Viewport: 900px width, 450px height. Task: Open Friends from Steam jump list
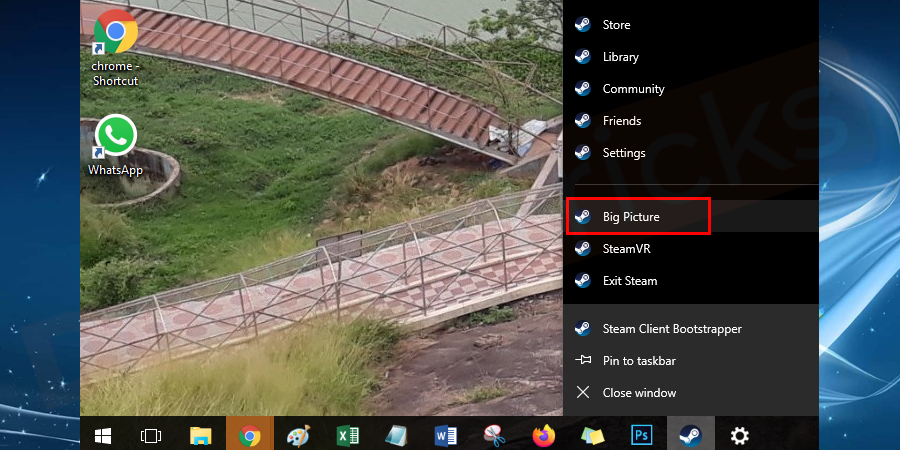coord(690,121)
